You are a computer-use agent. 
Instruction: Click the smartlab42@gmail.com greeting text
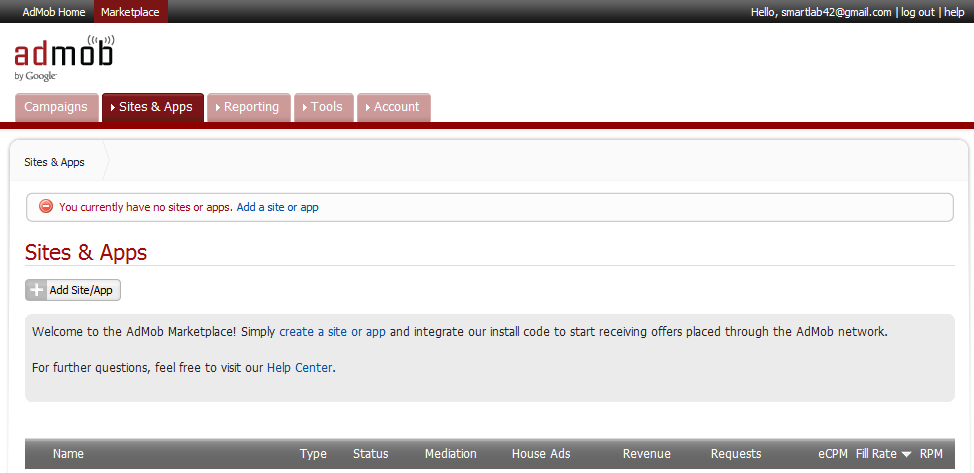click(821, 12)
